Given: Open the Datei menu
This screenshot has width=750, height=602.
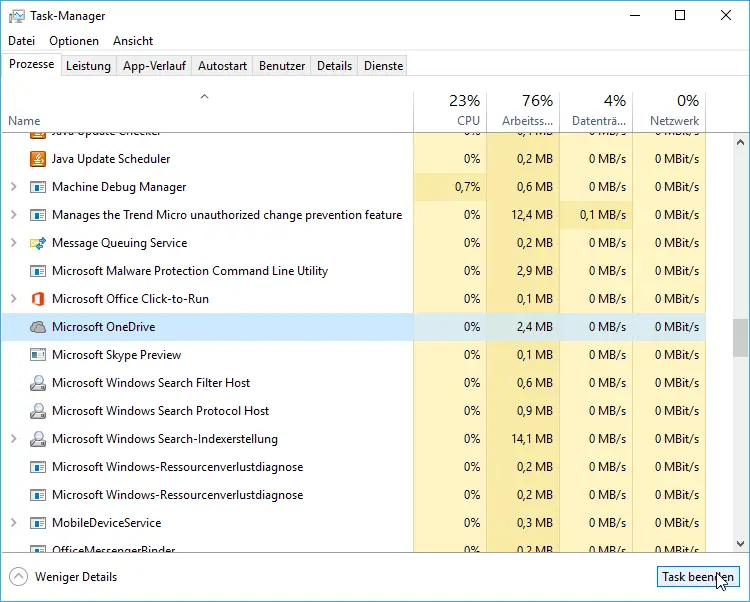Looking at the screenshot, I should click(x=22, y=41).
